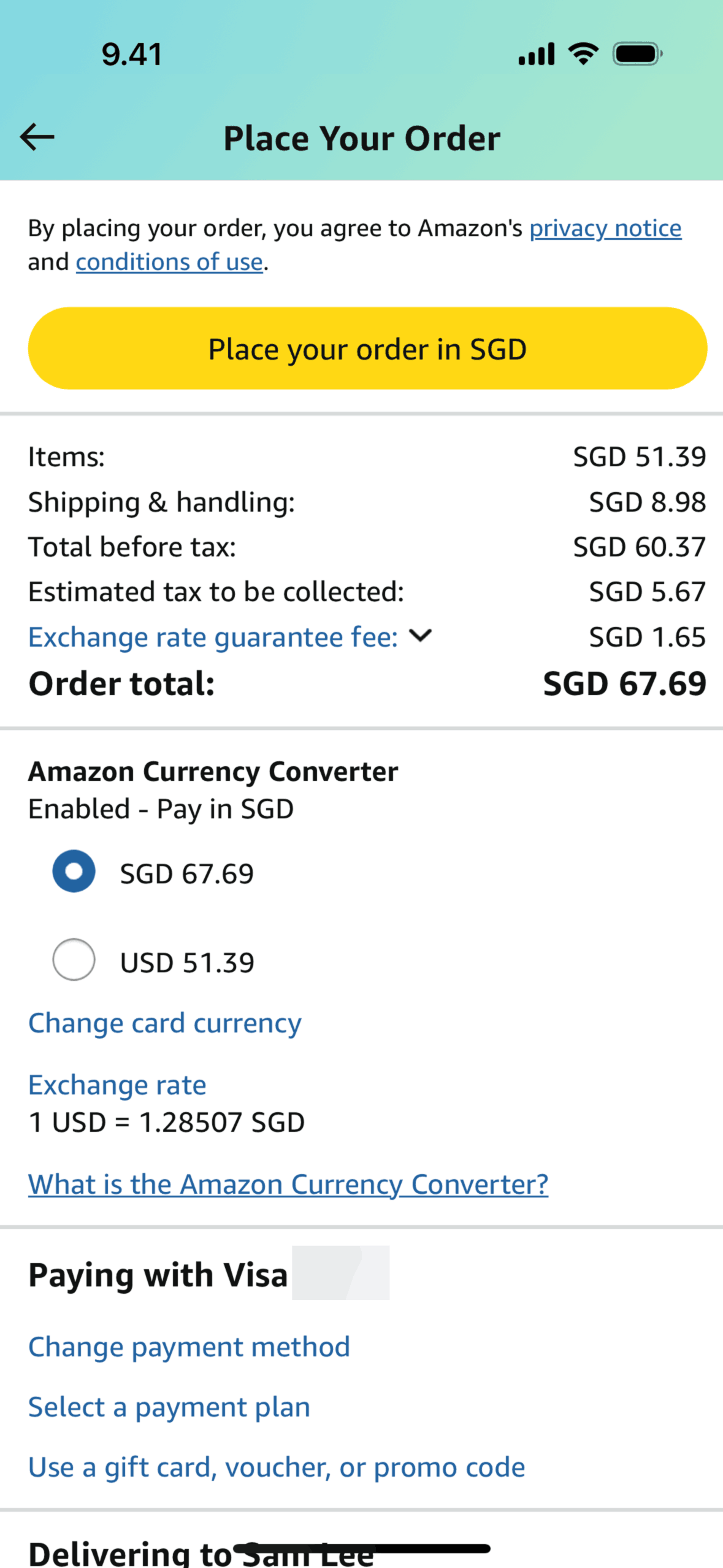Select the SGD 67.69 radio option
The width and height of the screenshot is (723, 1568).
(x=74, y=871)
